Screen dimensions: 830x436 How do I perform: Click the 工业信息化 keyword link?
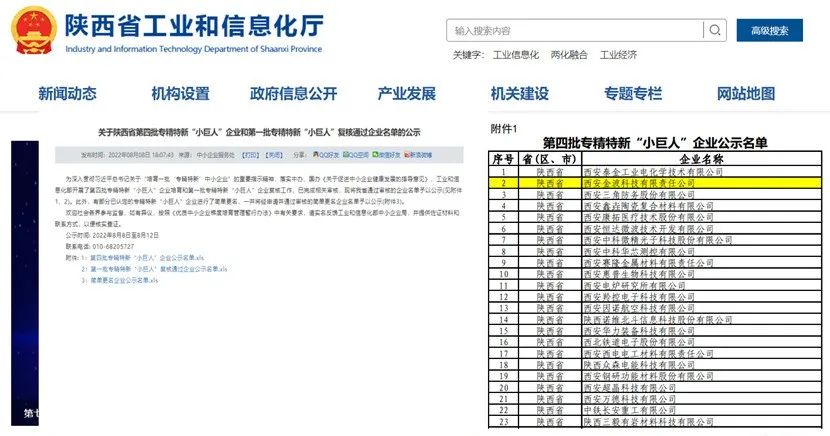coord(516,54)
